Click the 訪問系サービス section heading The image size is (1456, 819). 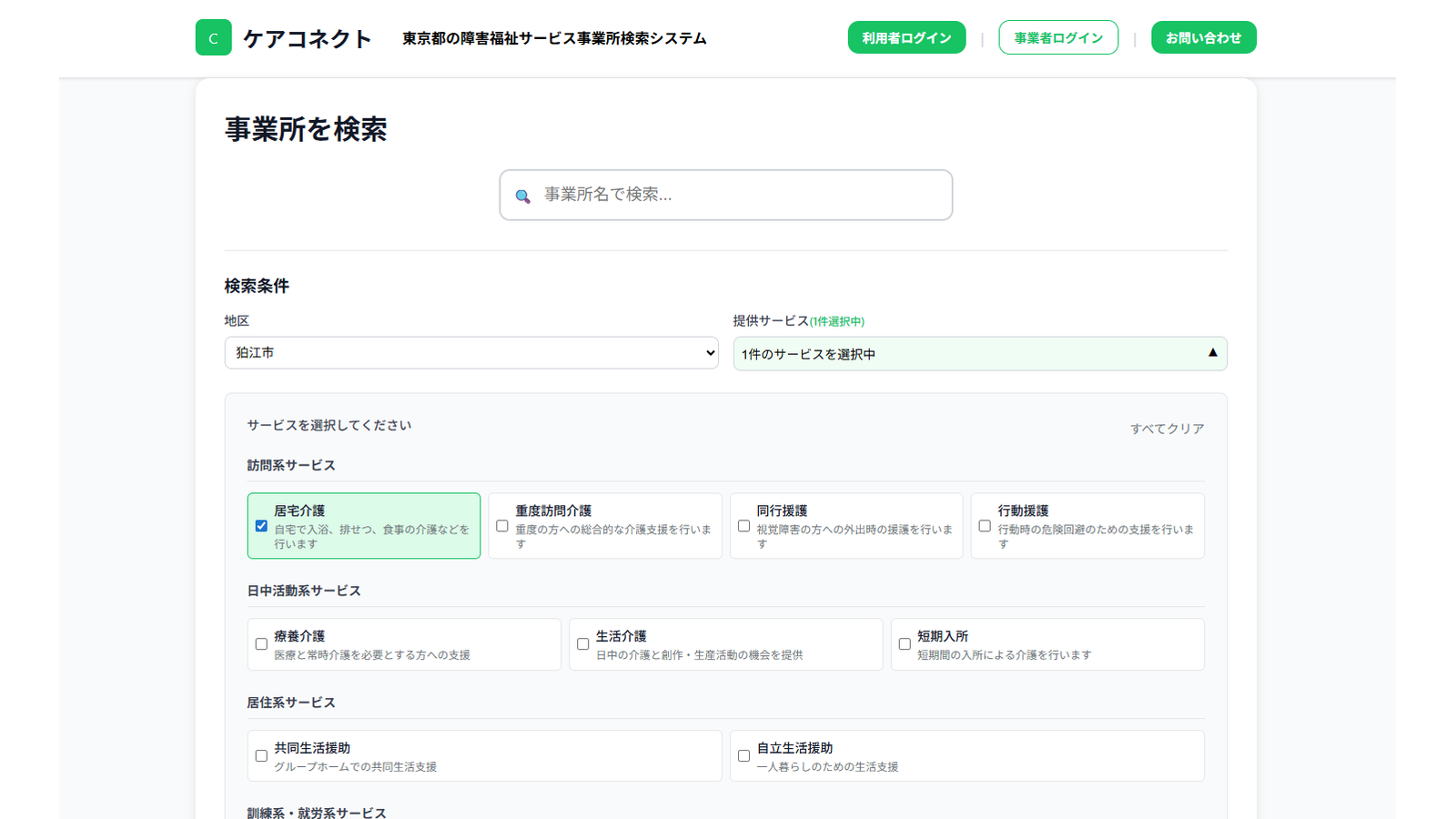(291, 465)
